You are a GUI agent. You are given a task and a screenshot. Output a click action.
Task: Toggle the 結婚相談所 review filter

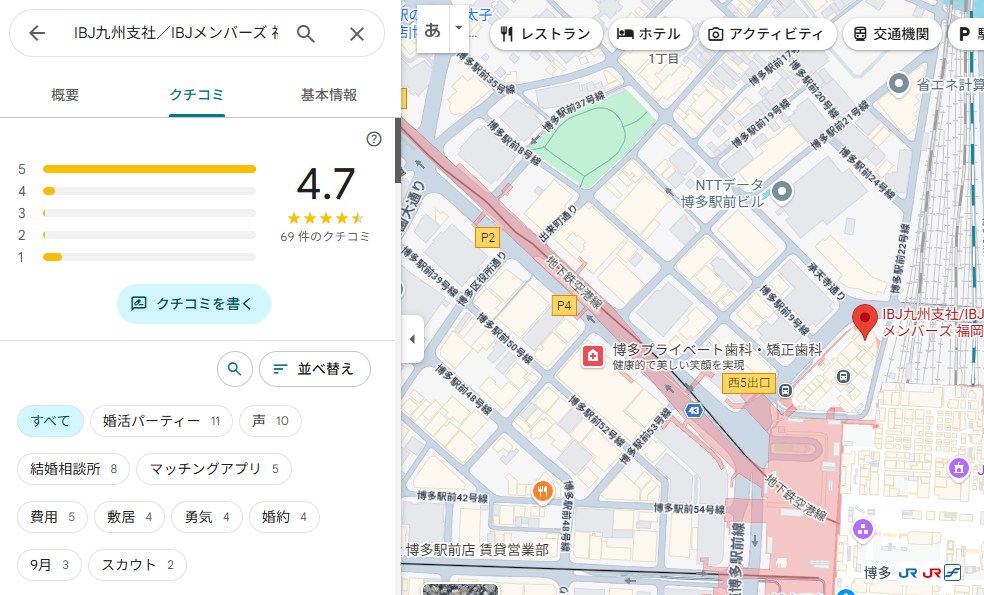click(74, 468)
